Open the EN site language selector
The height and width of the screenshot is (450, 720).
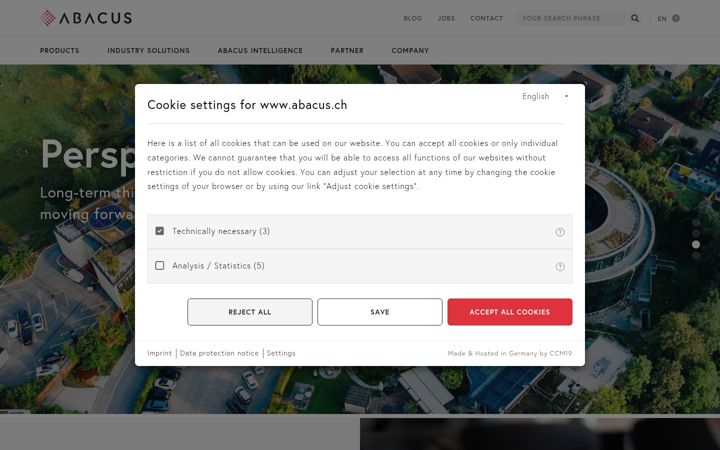tap(662, 18)
